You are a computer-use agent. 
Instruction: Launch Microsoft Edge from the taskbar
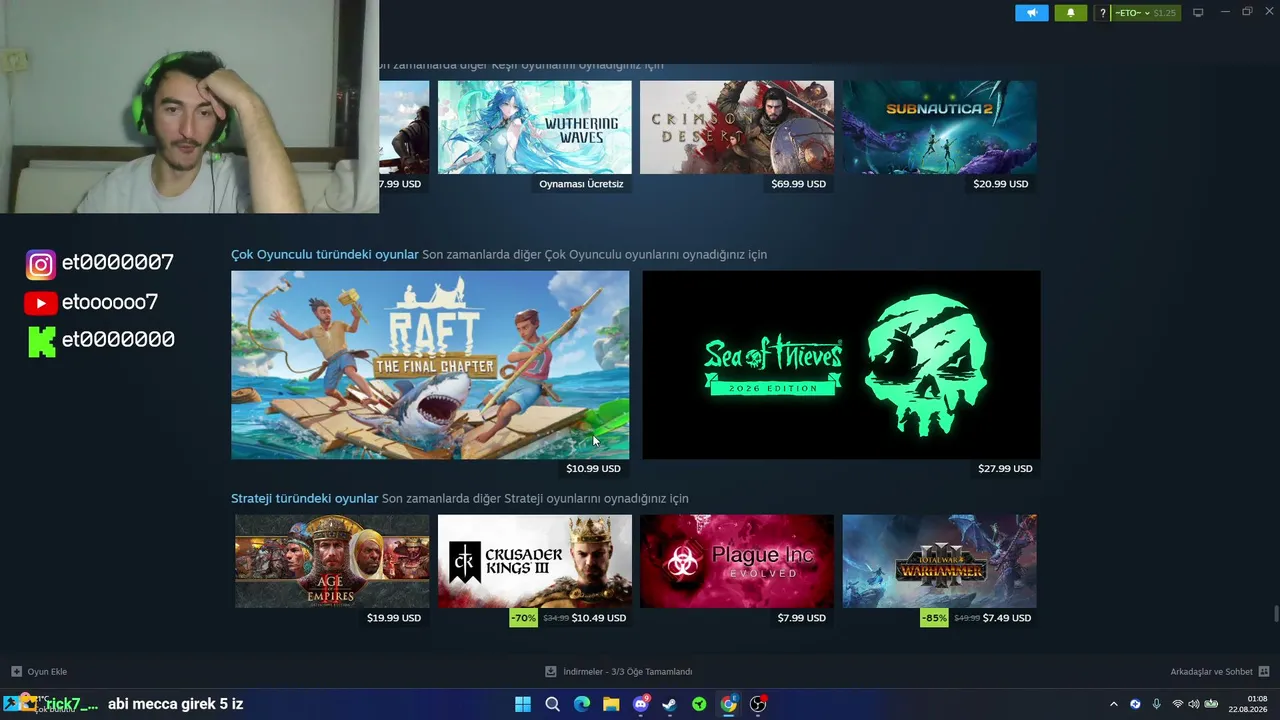tap(582, 704)
